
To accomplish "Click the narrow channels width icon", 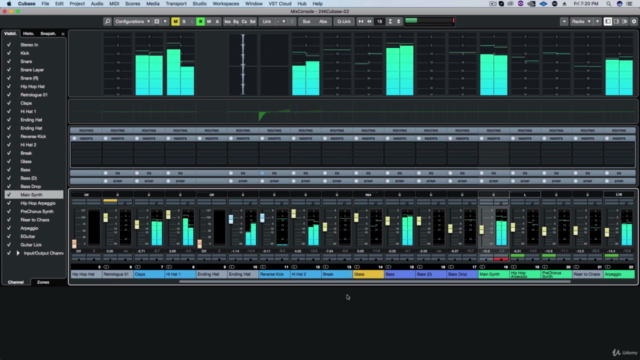I will (361, 22).
